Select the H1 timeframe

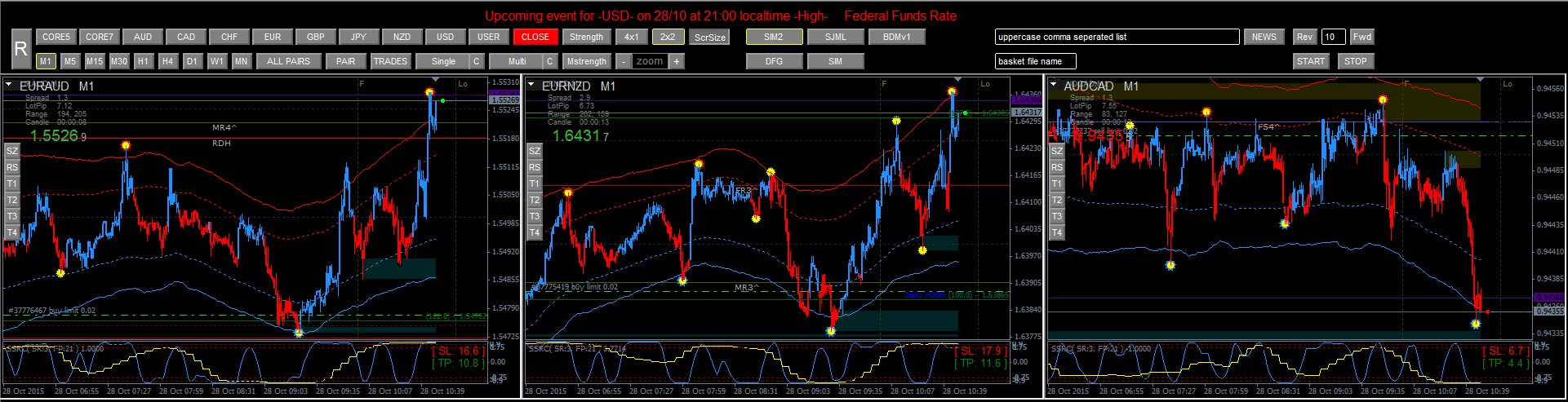[143, 61]
